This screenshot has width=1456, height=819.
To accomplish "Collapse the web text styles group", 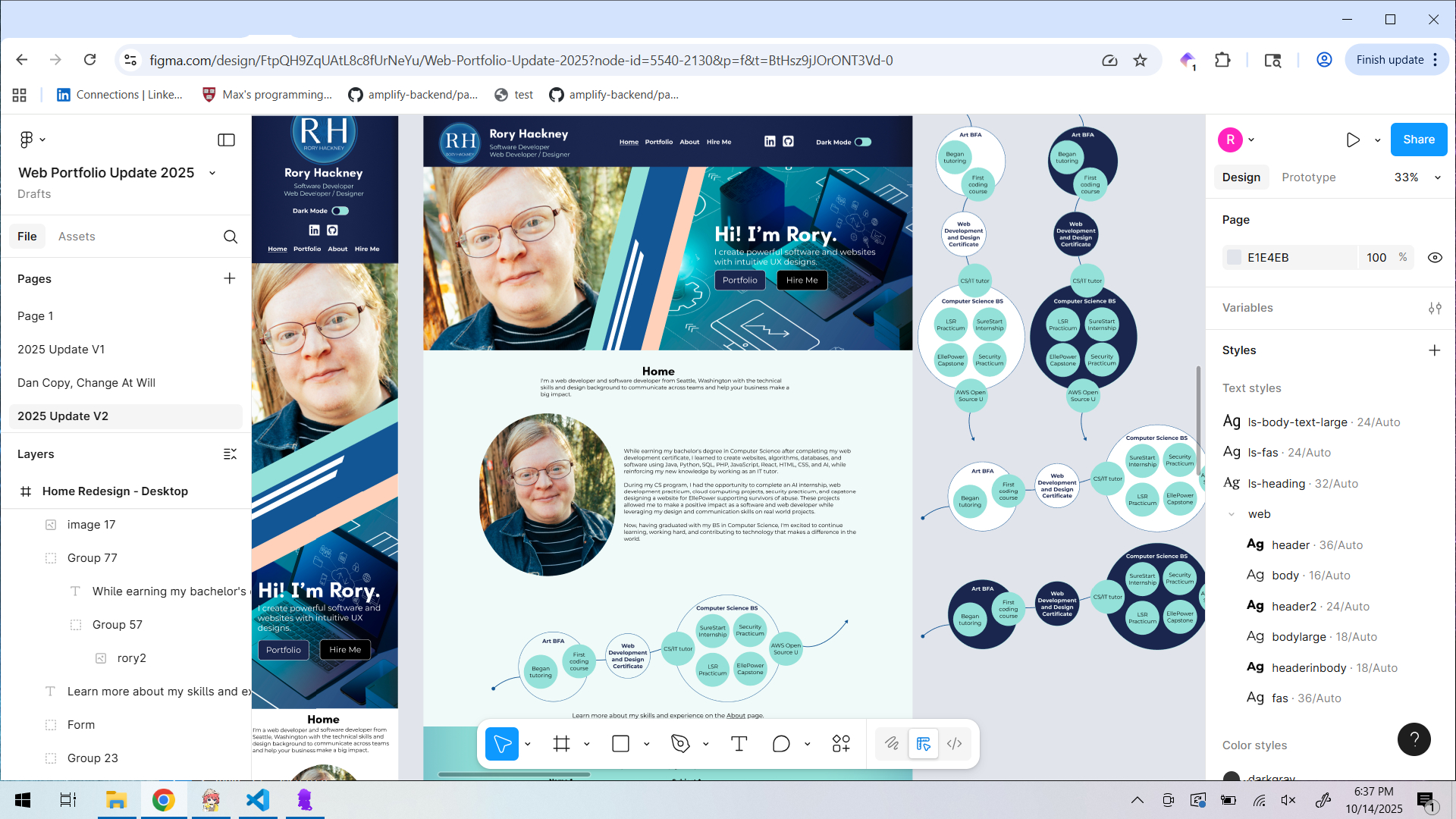I will [x=1232, y=514].
